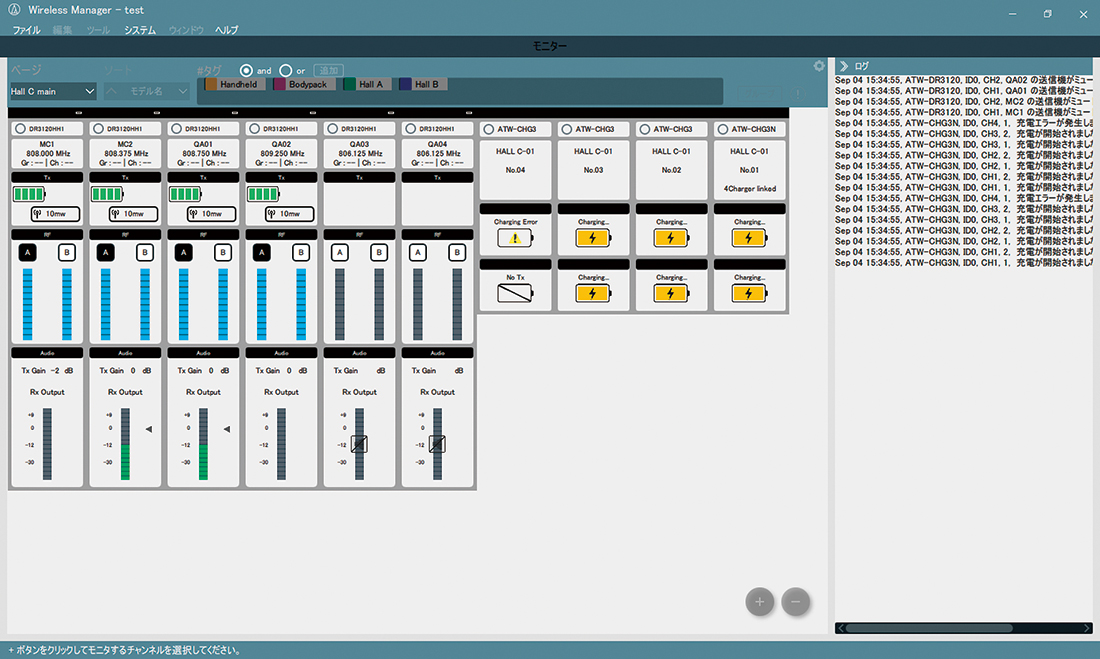Select MC2 DR3120HH1 channel radio
This screenshot has width=1100, height=659.
(x=98, y=129)
